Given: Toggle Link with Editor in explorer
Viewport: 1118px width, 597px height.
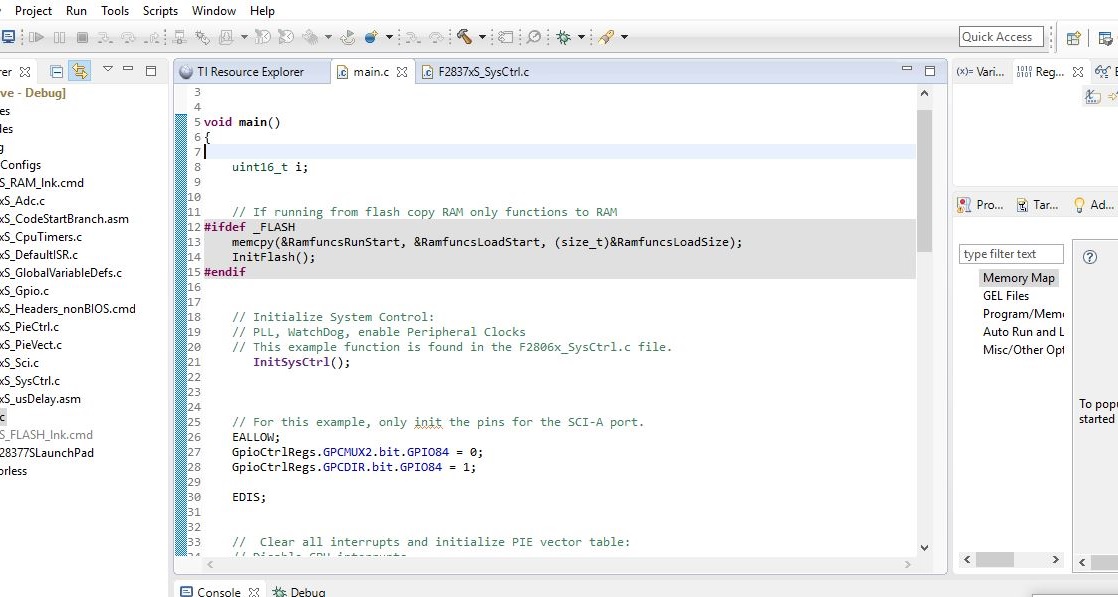Looking at the screenshot, I should coord(80,71).
